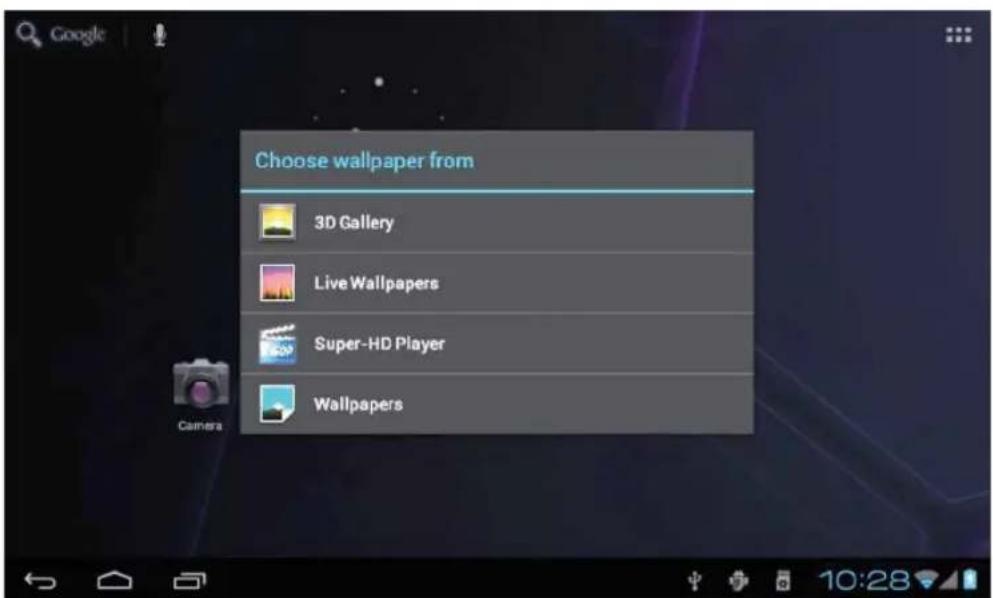The width and height of the screenshot is (993, 598).
Task: Open the all apps grid icon
Action: coord(958,35)
